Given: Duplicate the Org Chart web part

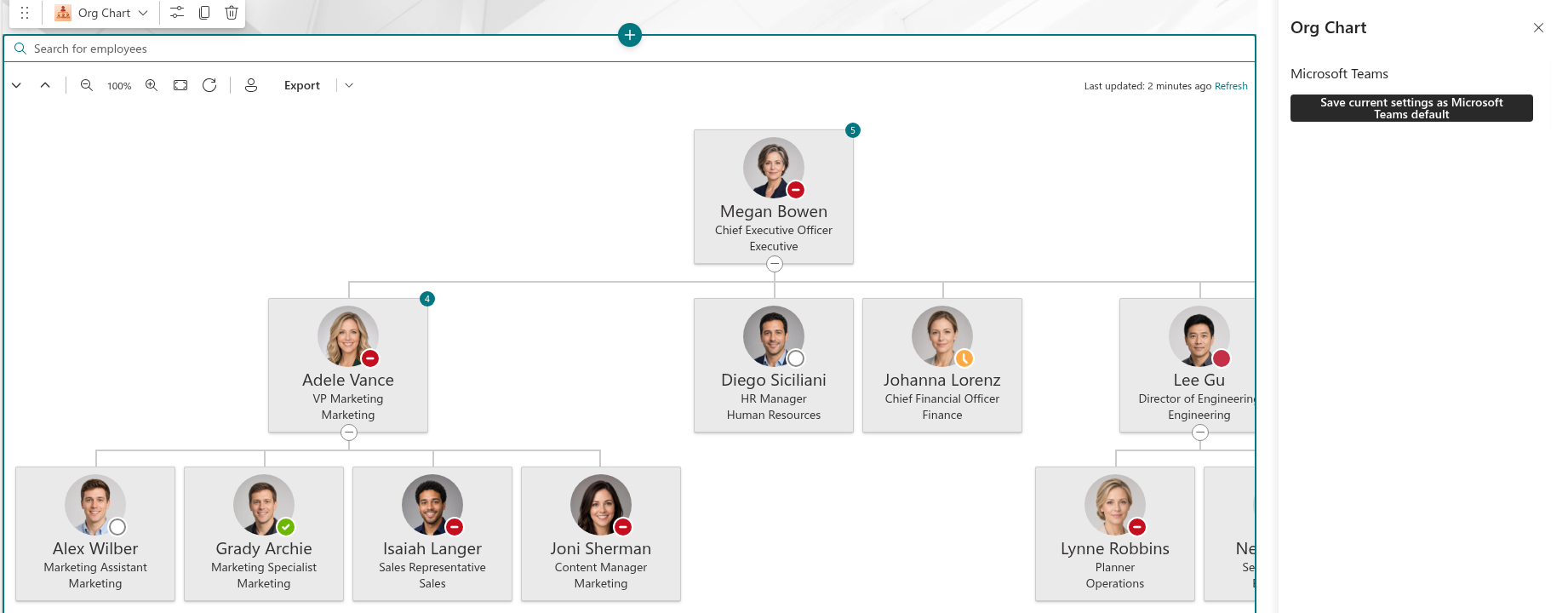Looking at the screenshot, I should pos(204,13).
